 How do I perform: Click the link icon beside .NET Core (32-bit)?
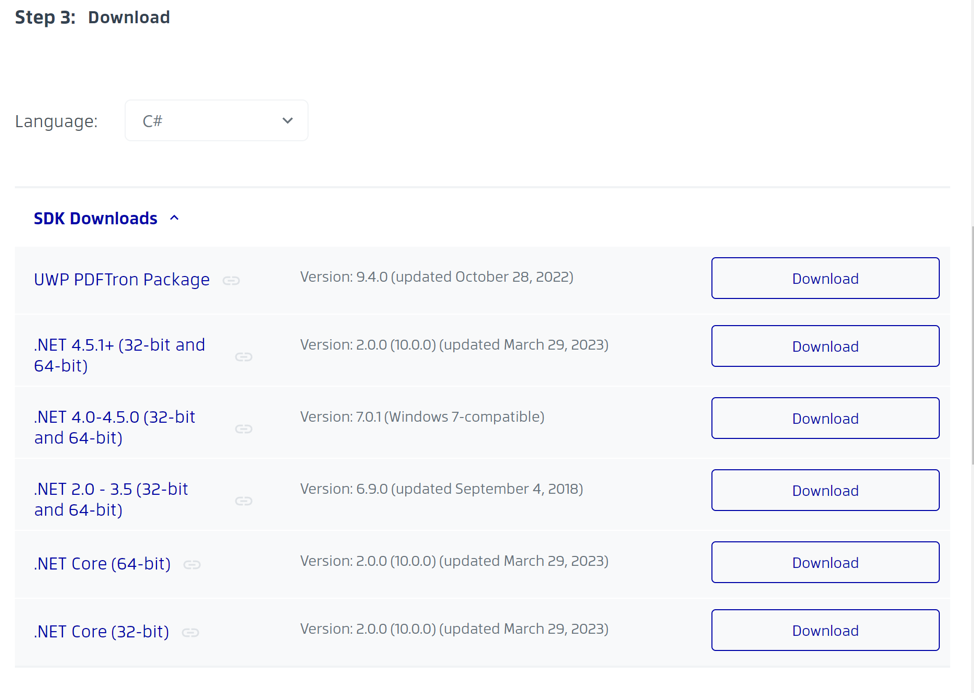click(x=189, y=632)
